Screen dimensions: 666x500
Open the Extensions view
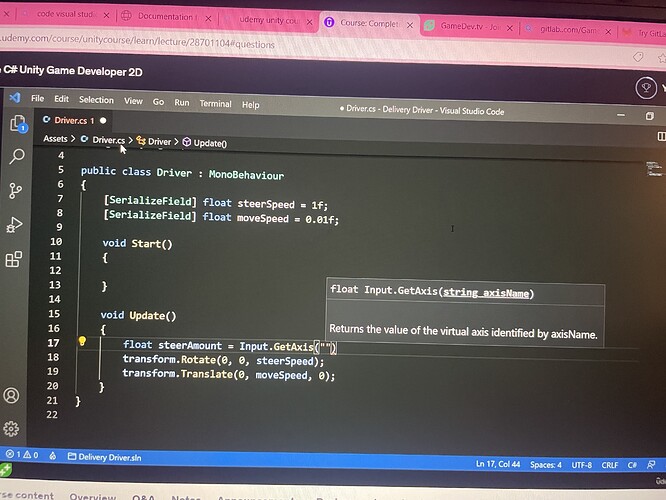(14, 259)
